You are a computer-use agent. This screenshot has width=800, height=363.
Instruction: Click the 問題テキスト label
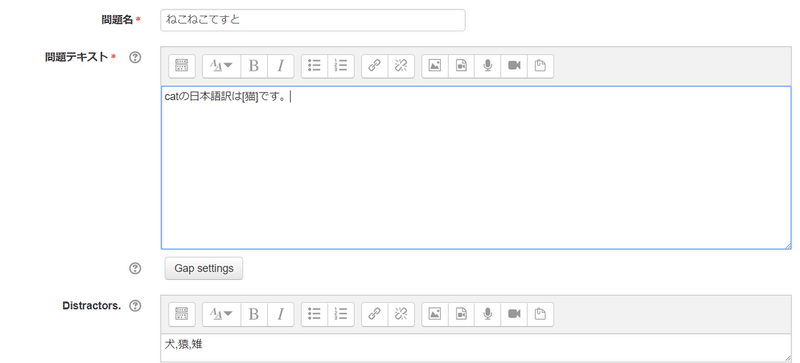tap(77, 57)
